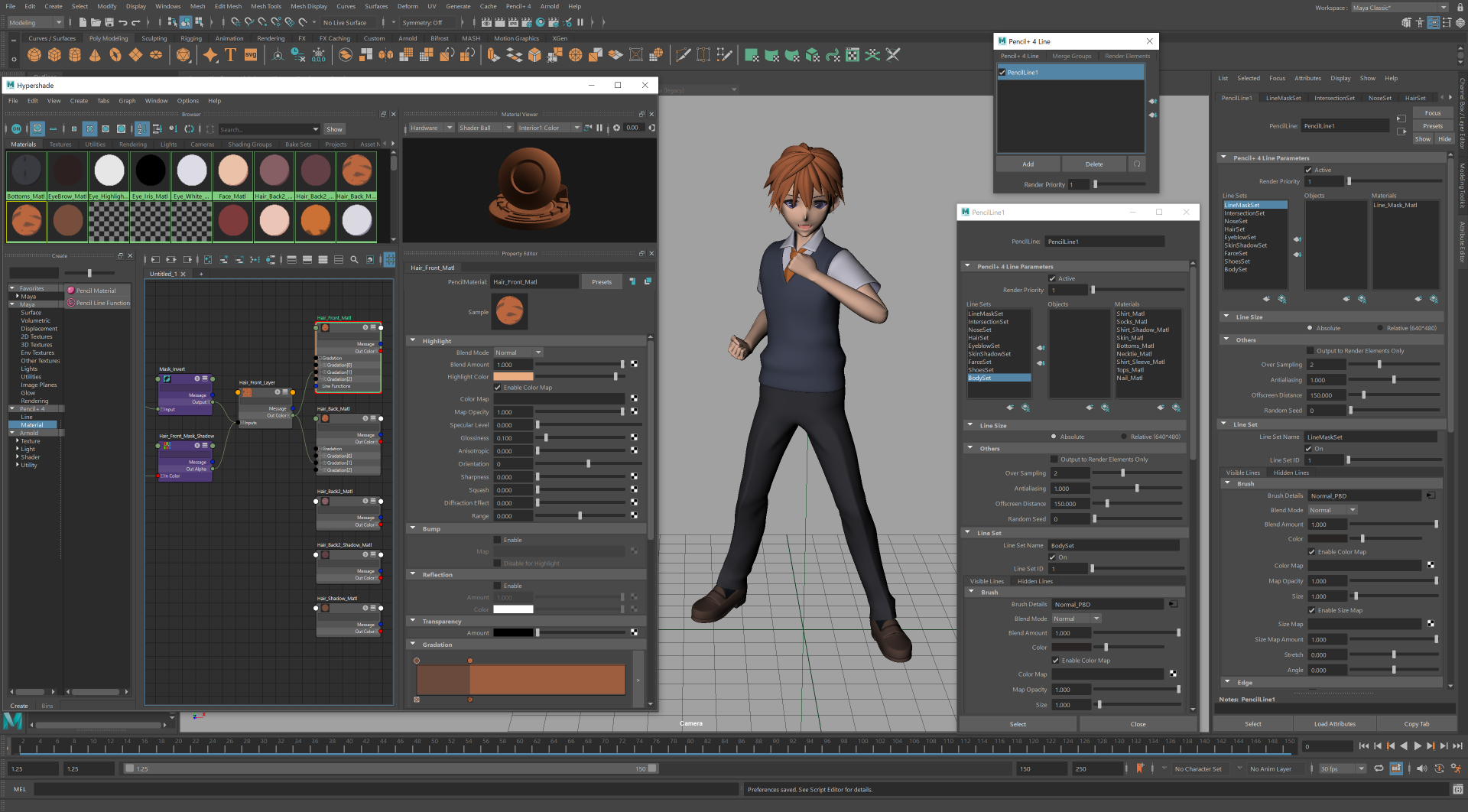Open the Mesh Tools menu

point(266,6)
